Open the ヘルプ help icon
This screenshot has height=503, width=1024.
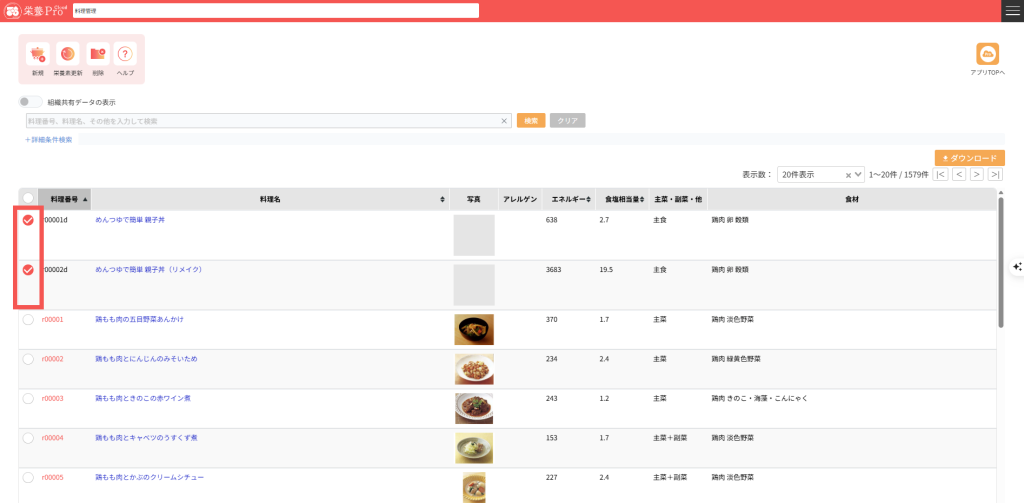point(125,55)
